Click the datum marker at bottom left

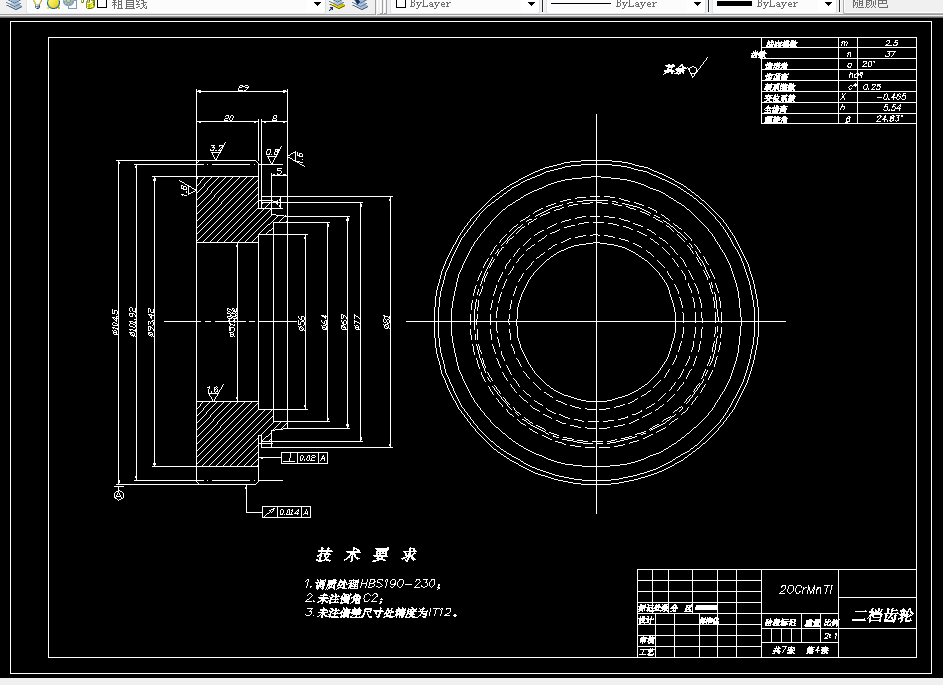[119, 495]
